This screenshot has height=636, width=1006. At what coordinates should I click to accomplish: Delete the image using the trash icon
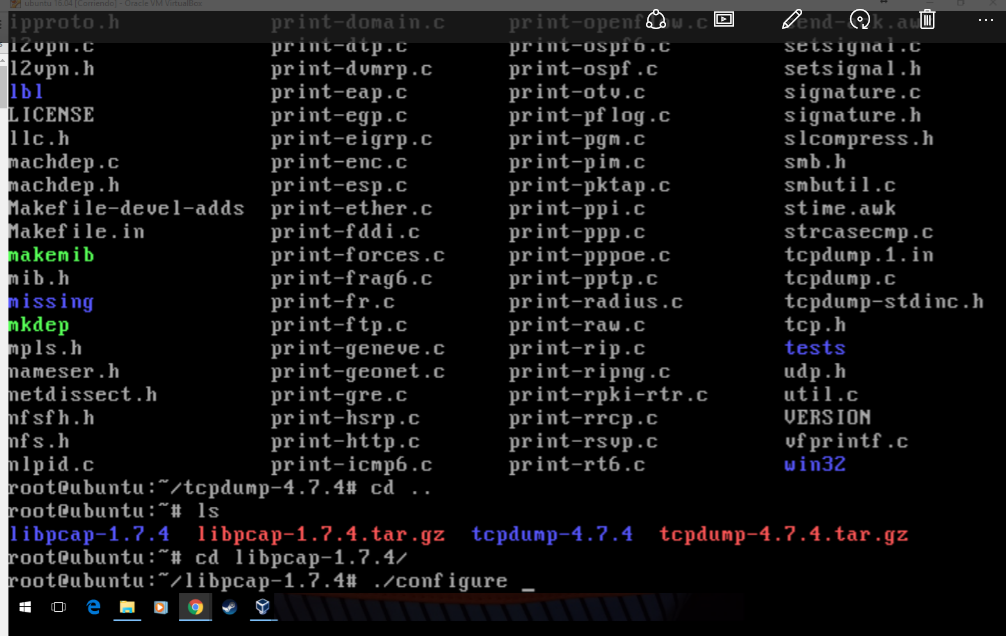tap(927, 19)
